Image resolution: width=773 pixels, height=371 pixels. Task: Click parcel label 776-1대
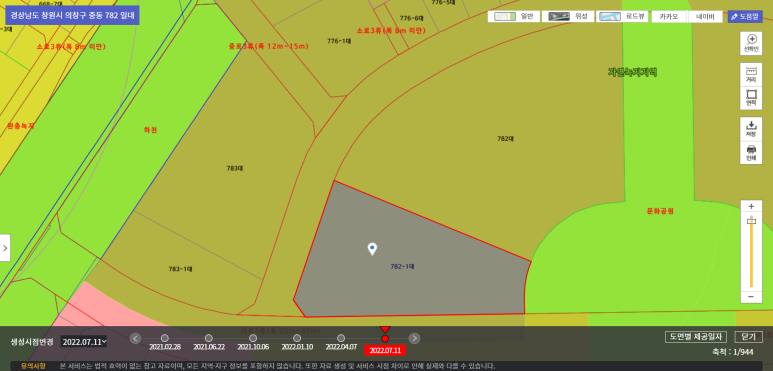[x=339, y=41]
